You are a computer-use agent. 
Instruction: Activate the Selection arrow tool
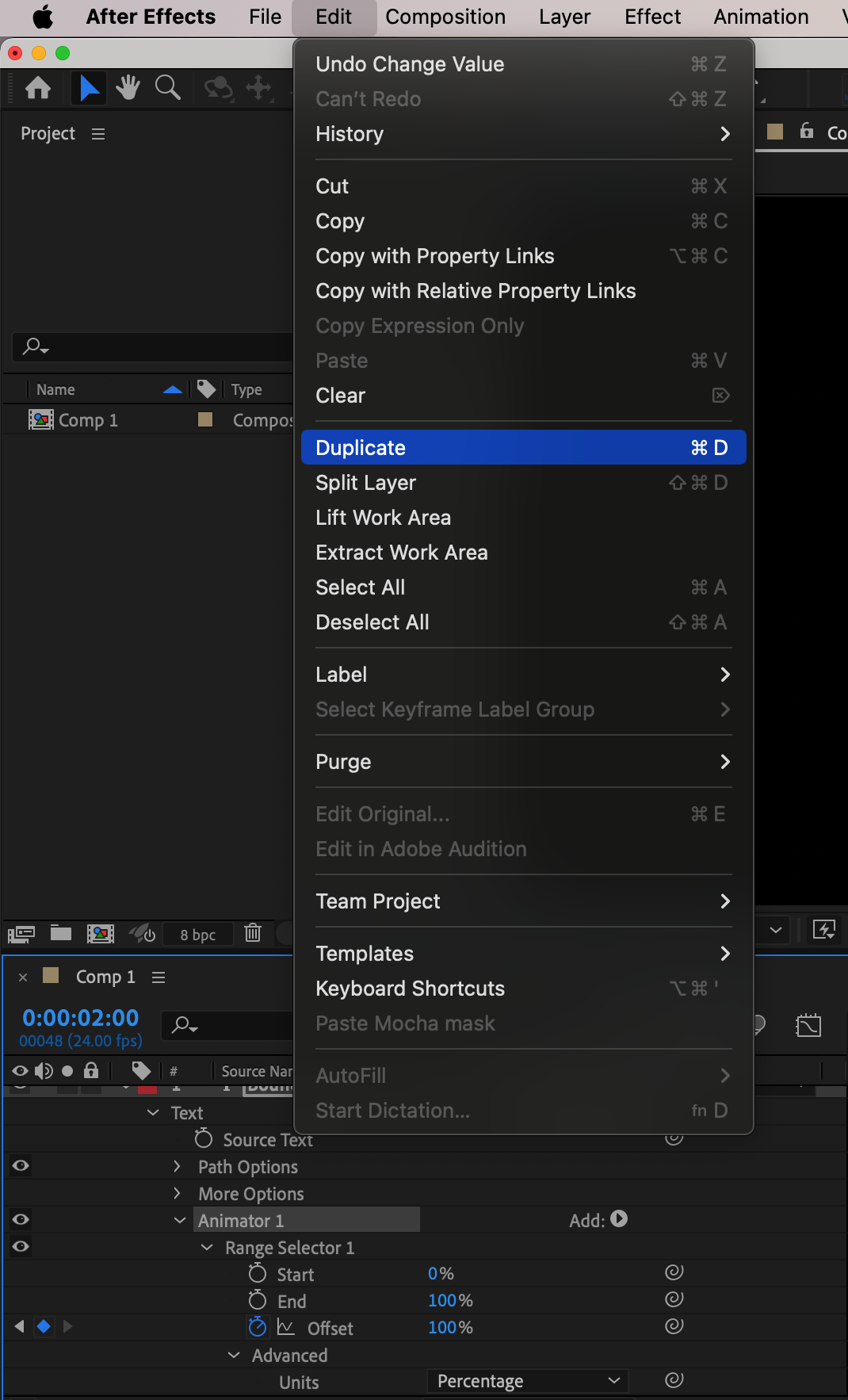[x=89, y=87]
